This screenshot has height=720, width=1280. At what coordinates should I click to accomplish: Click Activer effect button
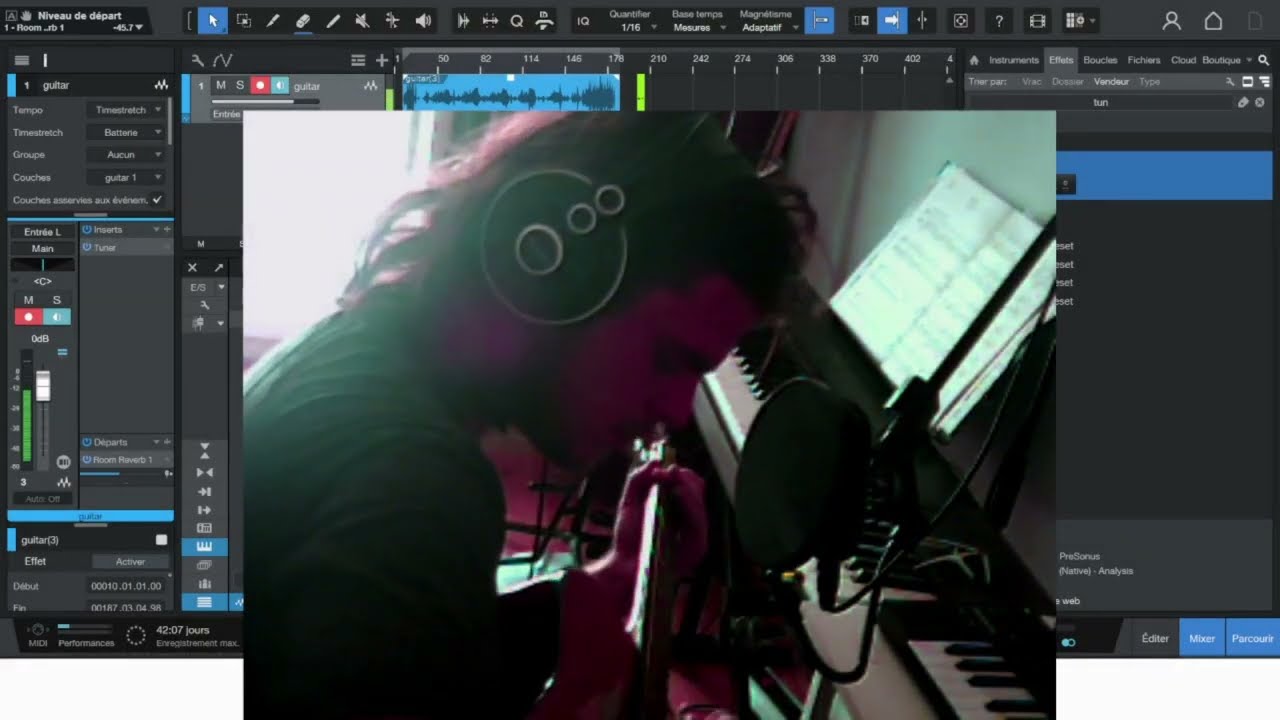(130, 562)
